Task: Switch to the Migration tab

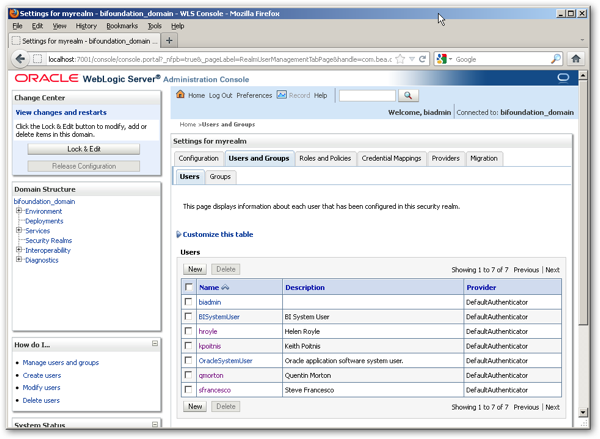Action: point(484,158)
